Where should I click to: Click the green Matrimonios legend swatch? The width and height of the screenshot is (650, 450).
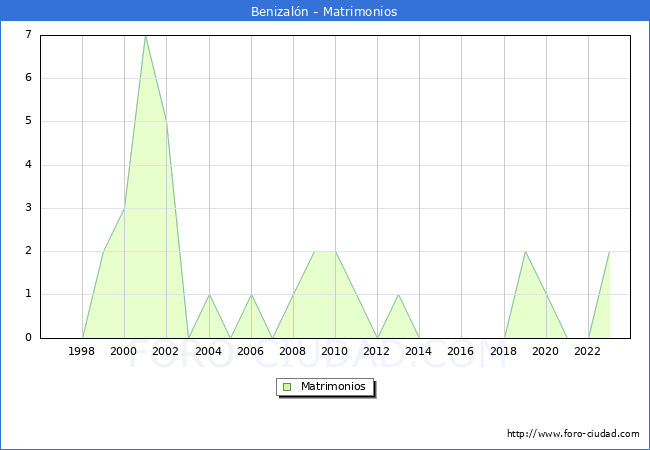pyautogui.click(x=287, y=387)
